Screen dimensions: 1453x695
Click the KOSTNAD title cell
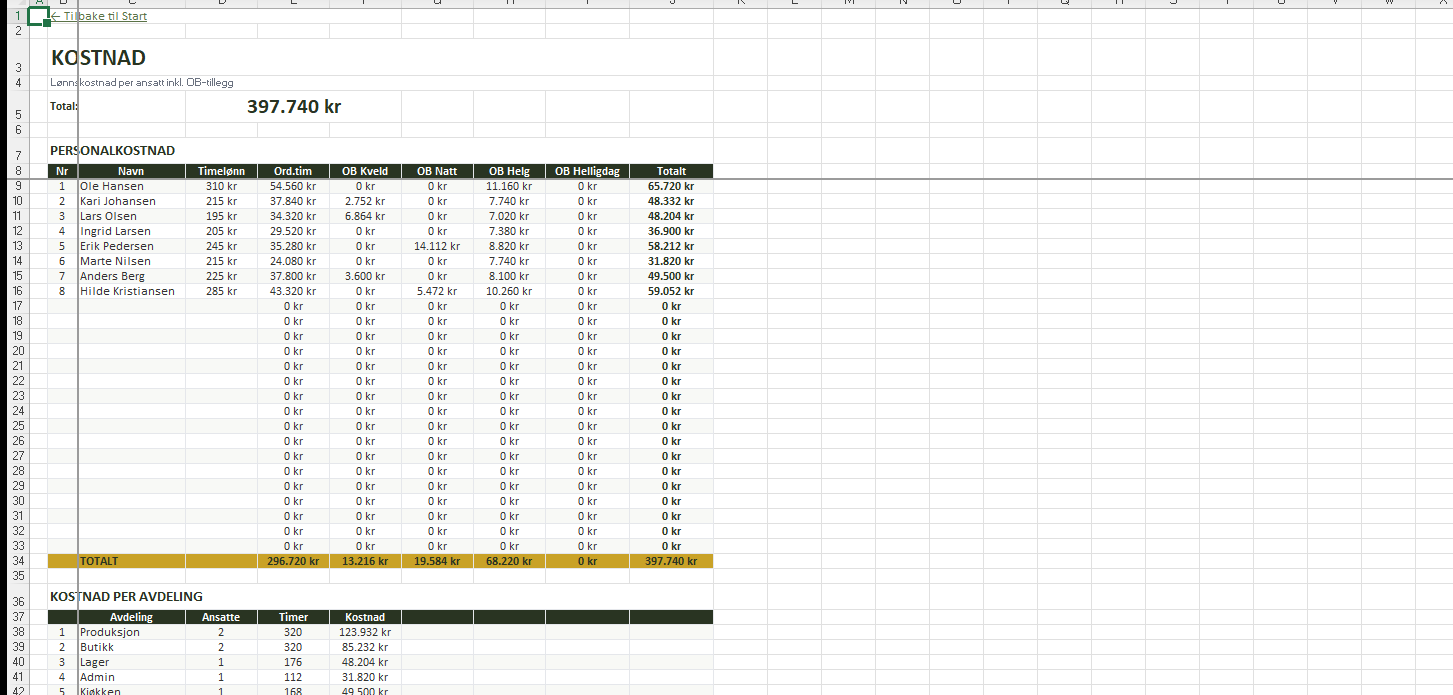(98, 58)
